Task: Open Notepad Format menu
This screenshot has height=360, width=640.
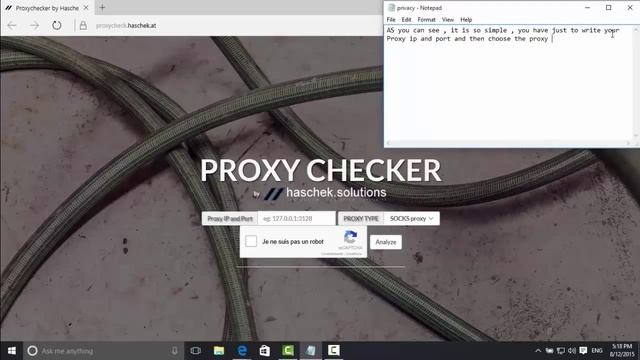Action: [x=427, y=20]
